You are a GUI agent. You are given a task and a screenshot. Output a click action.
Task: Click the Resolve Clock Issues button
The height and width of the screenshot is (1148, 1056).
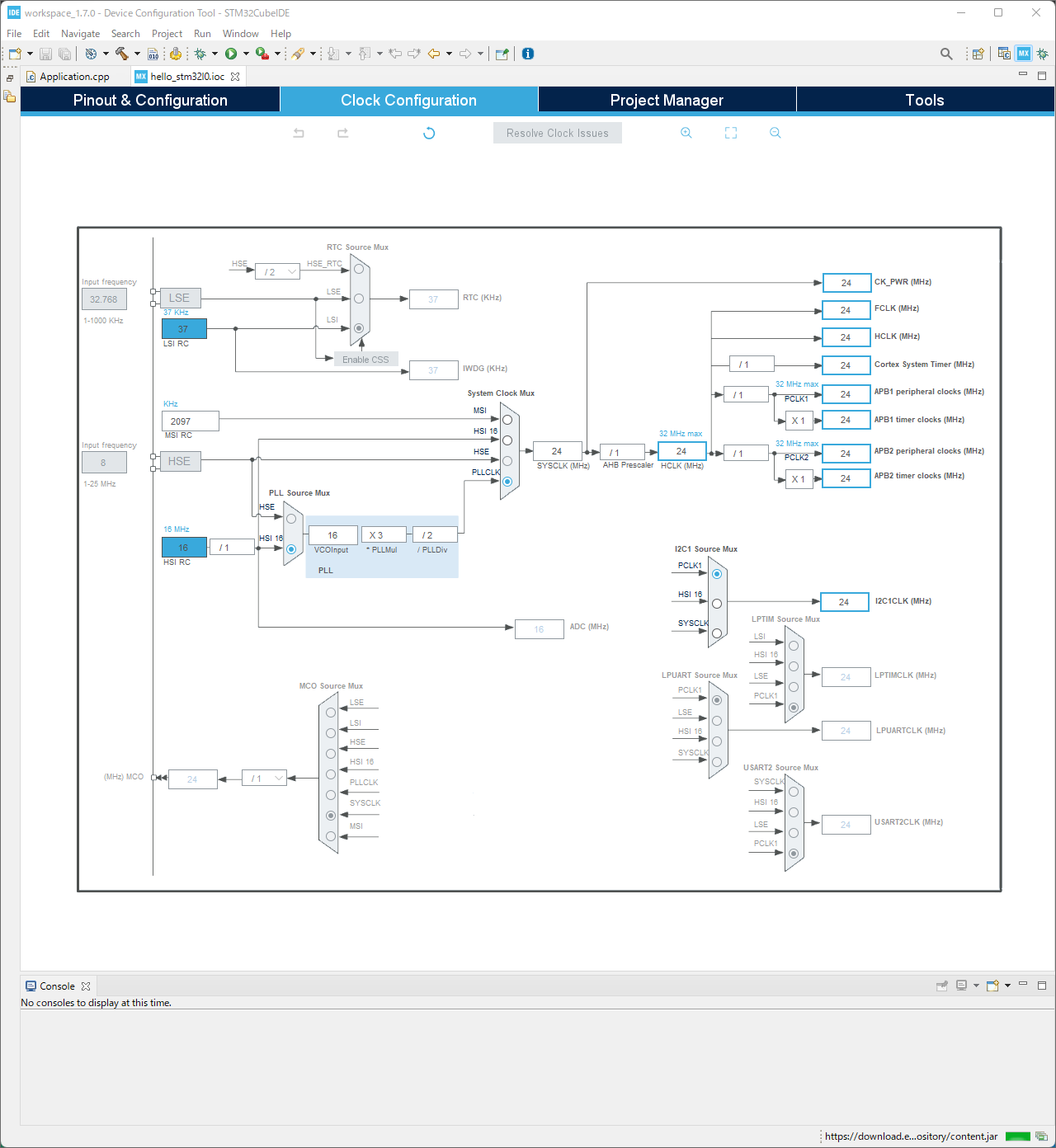pos(558,133)
